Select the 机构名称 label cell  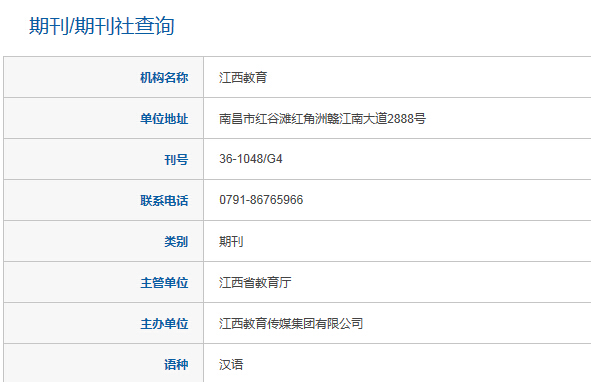104,77
